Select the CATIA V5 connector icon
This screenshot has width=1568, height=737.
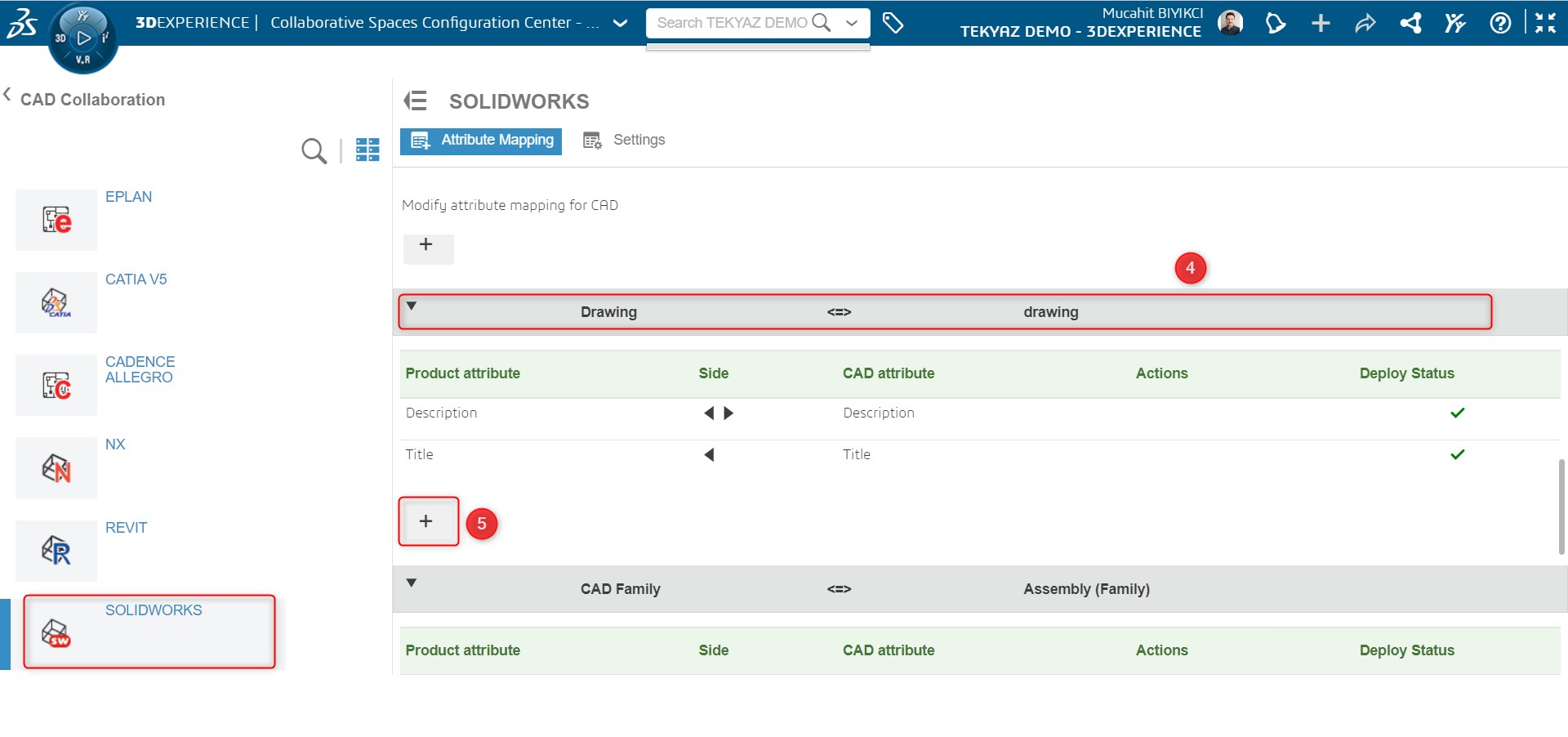click(x=56, y=302)
